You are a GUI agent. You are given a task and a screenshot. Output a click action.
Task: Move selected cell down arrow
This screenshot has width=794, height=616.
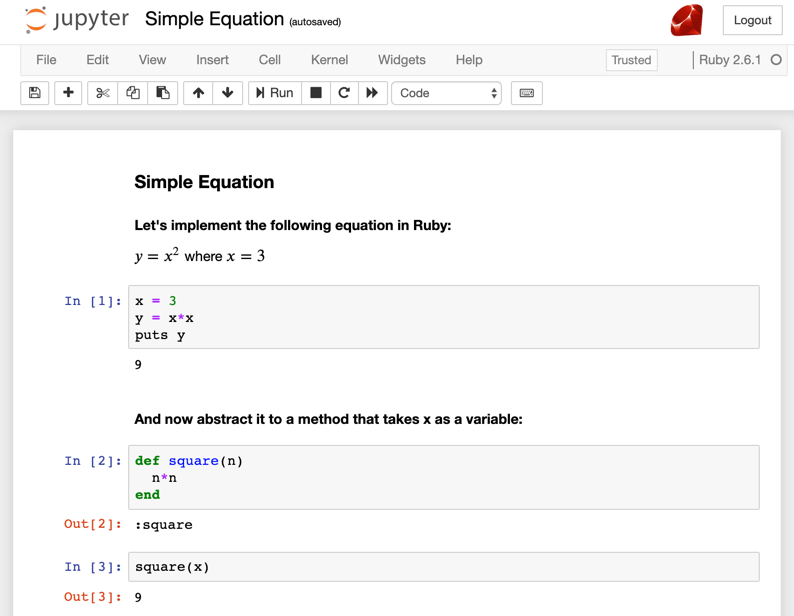coord(228,93)
